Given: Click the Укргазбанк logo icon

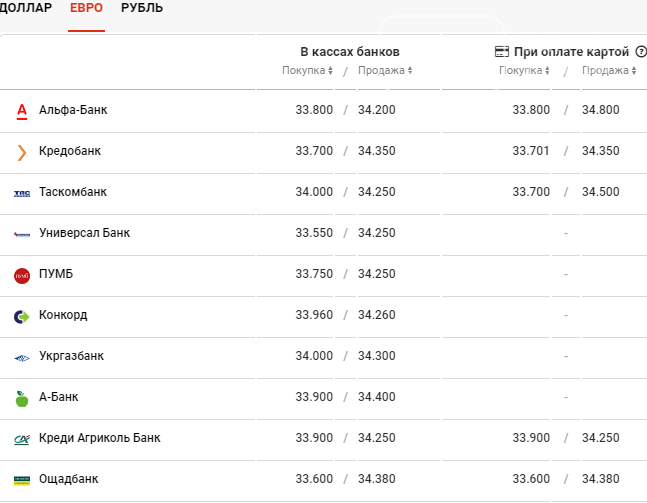Looking at the screenshot, I should [22, 357].
